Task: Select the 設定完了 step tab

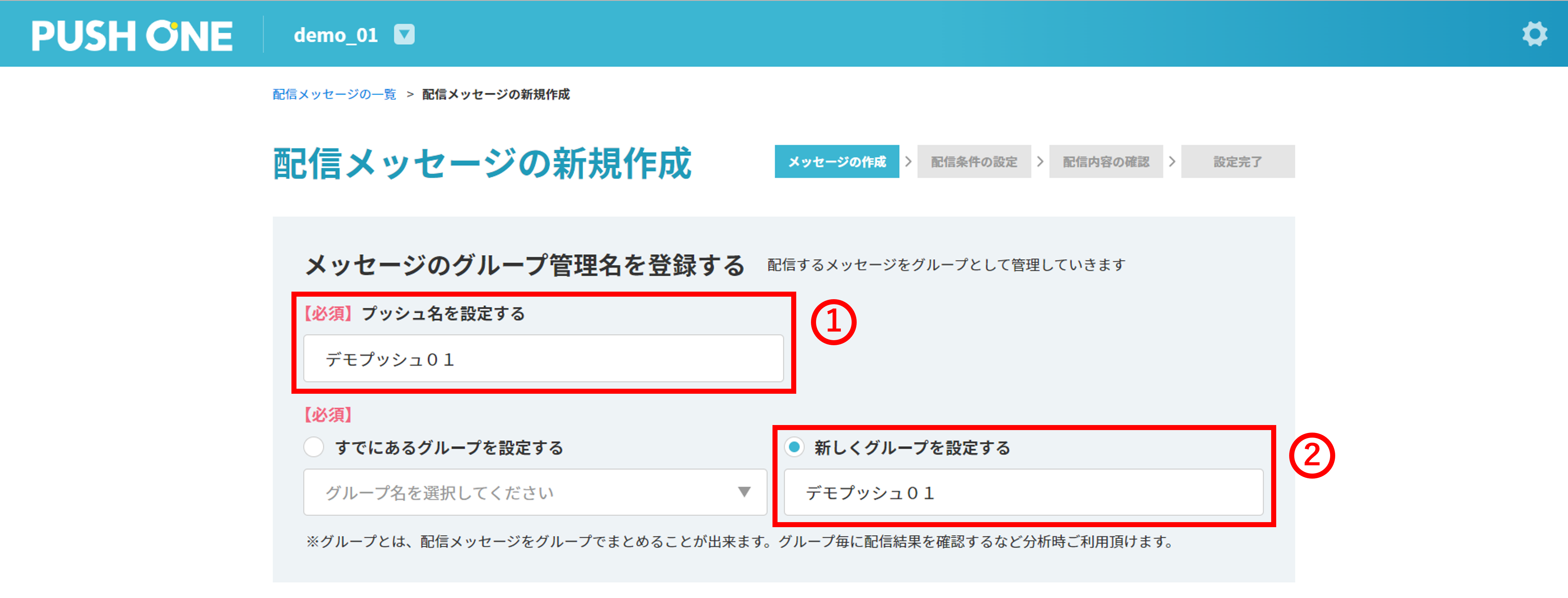Action: pyautogui.click(x=1237, y=161)
